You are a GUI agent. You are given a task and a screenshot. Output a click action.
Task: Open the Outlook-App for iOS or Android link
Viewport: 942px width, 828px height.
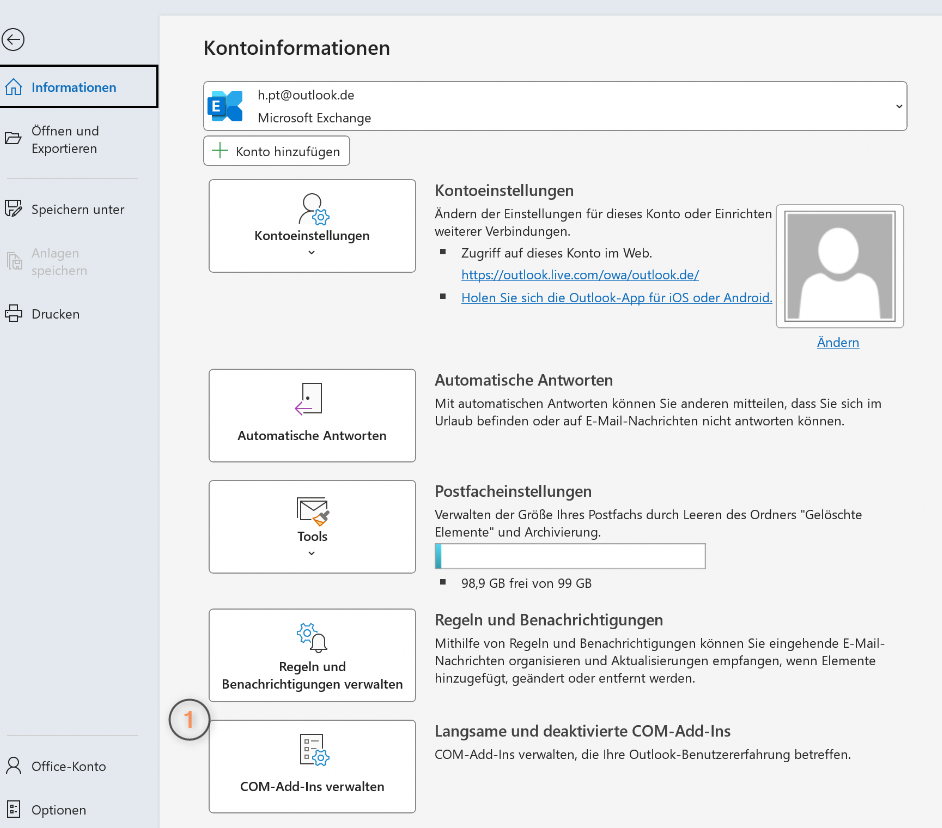[x=616, y=297]
